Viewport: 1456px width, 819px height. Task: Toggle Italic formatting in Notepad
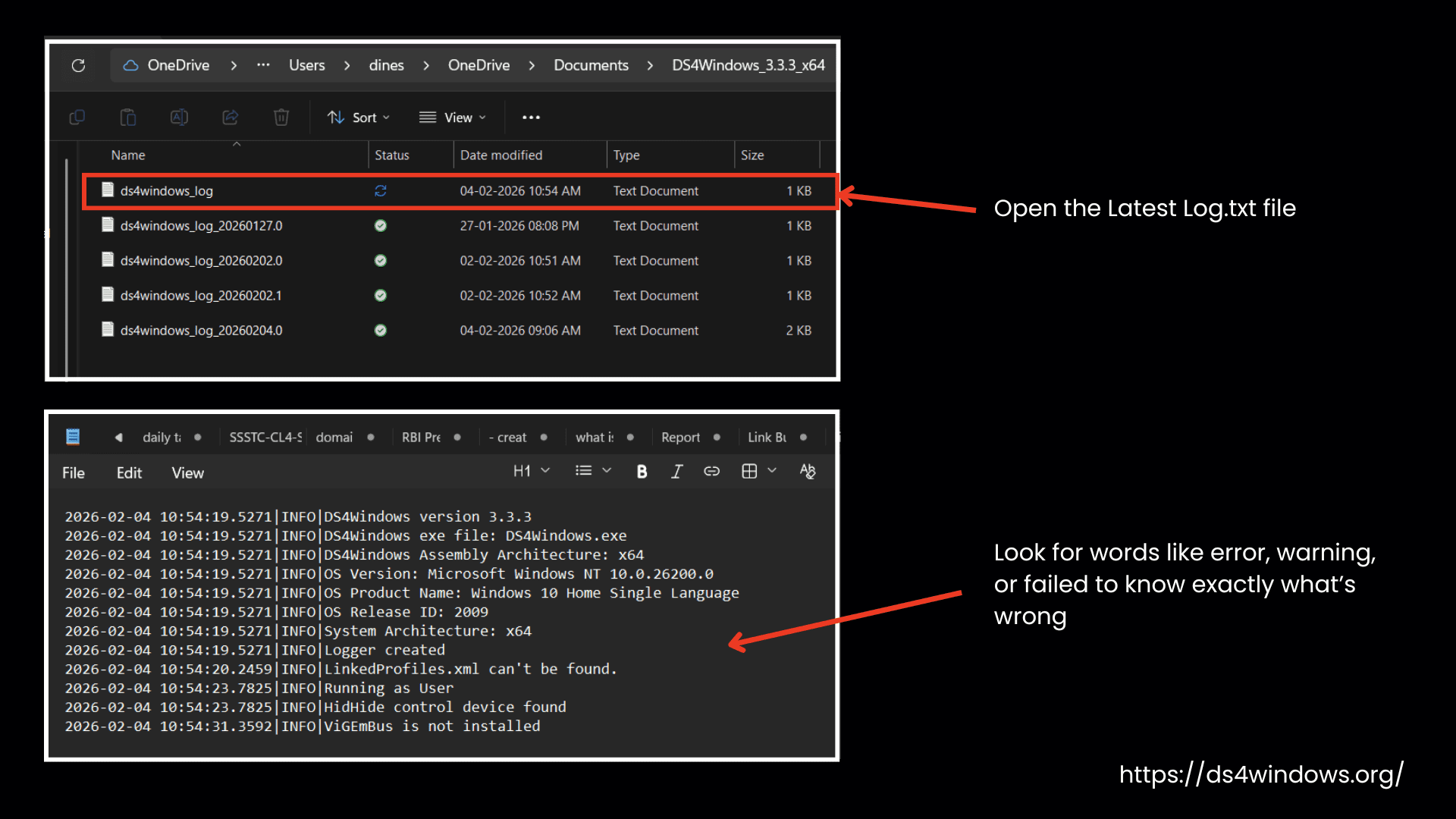(676, 472)
